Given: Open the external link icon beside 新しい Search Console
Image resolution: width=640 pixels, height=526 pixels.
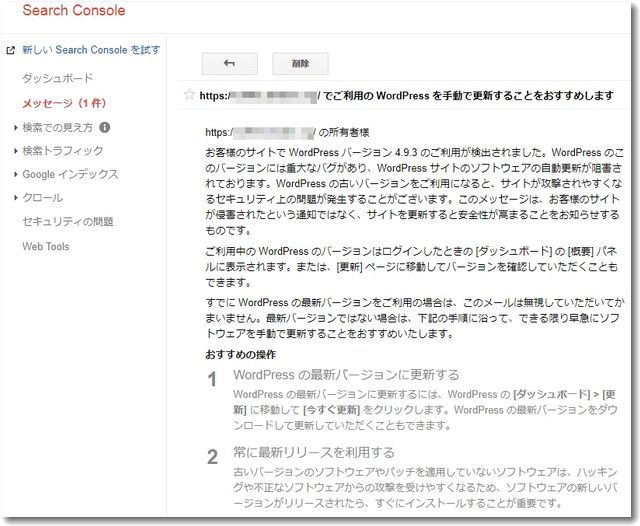Looking at the screenshot, I should pyautogui.click(x=11, y=51).
